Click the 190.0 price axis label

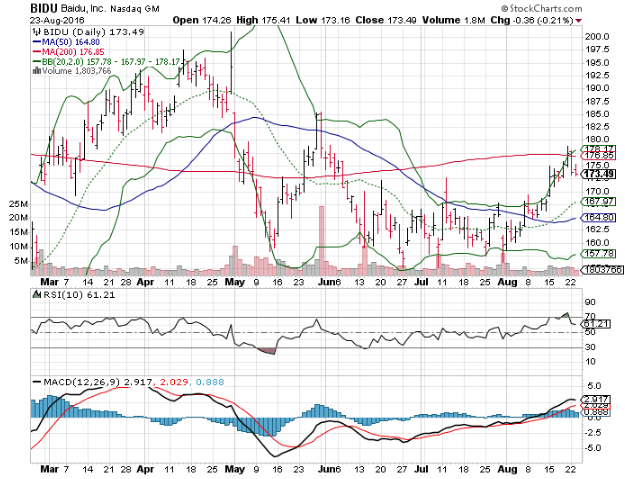pyautogui.click(x=597, y=88)
